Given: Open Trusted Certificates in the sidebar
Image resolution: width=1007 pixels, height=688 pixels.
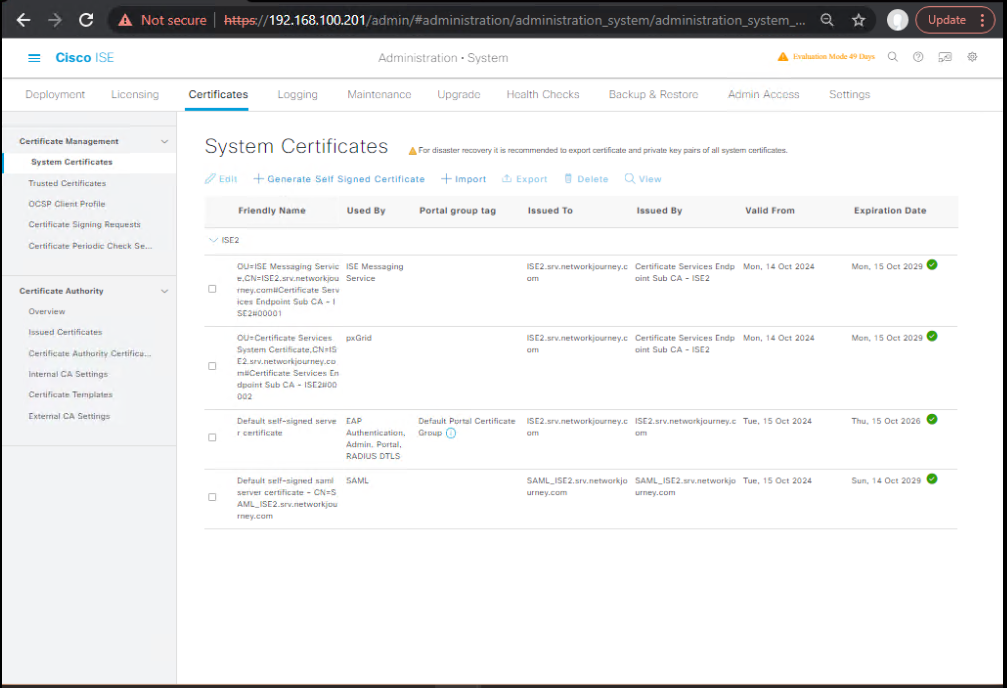Looking at the screenshot, I should [67, 183].
